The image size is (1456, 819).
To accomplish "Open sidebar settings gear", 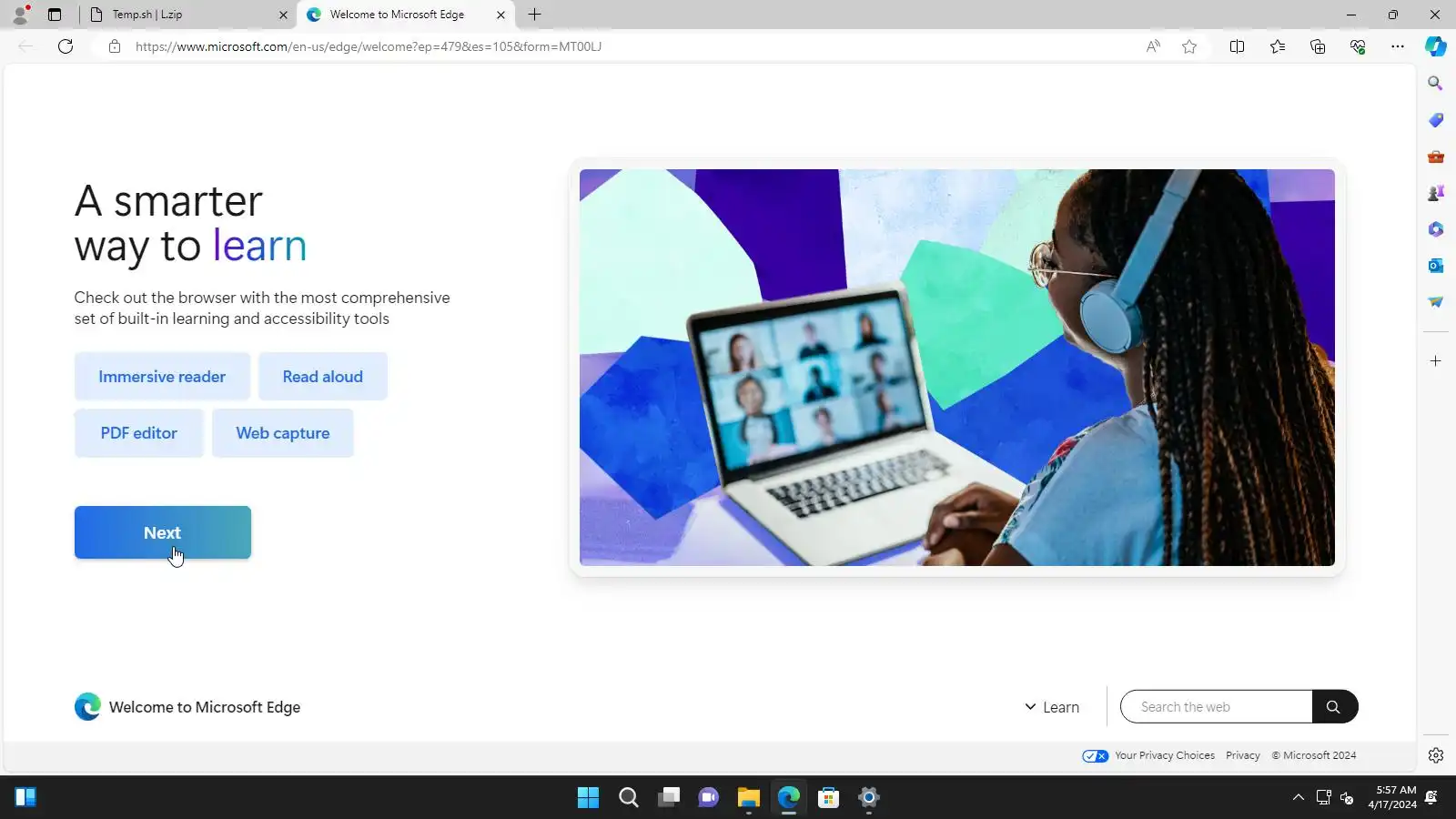I will [1436, 755].
